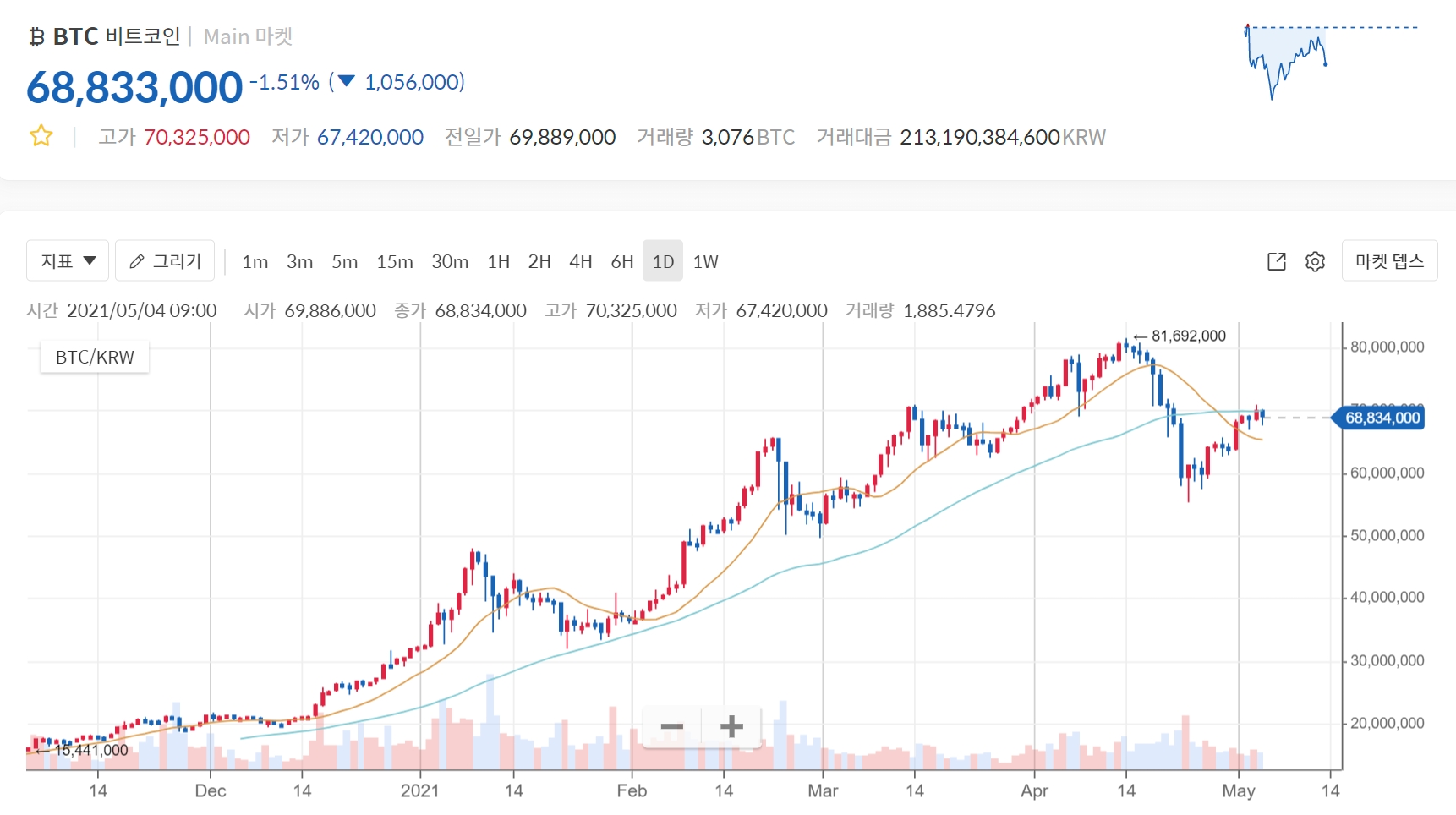Click the mini sparkline price chart
Screen dimensions: 1456x815
[1332, 61]
